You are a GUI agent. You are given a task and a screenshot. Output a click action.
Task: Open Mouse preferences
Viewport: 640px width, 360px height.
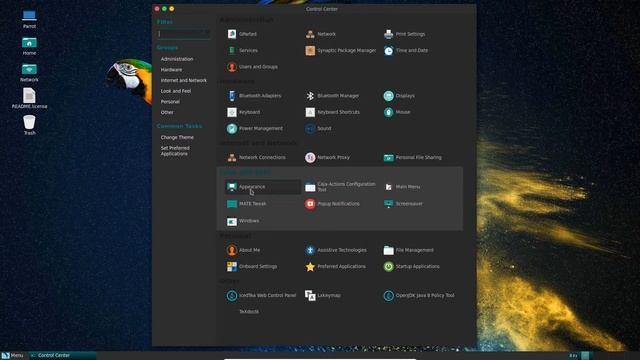pos(397,112)
